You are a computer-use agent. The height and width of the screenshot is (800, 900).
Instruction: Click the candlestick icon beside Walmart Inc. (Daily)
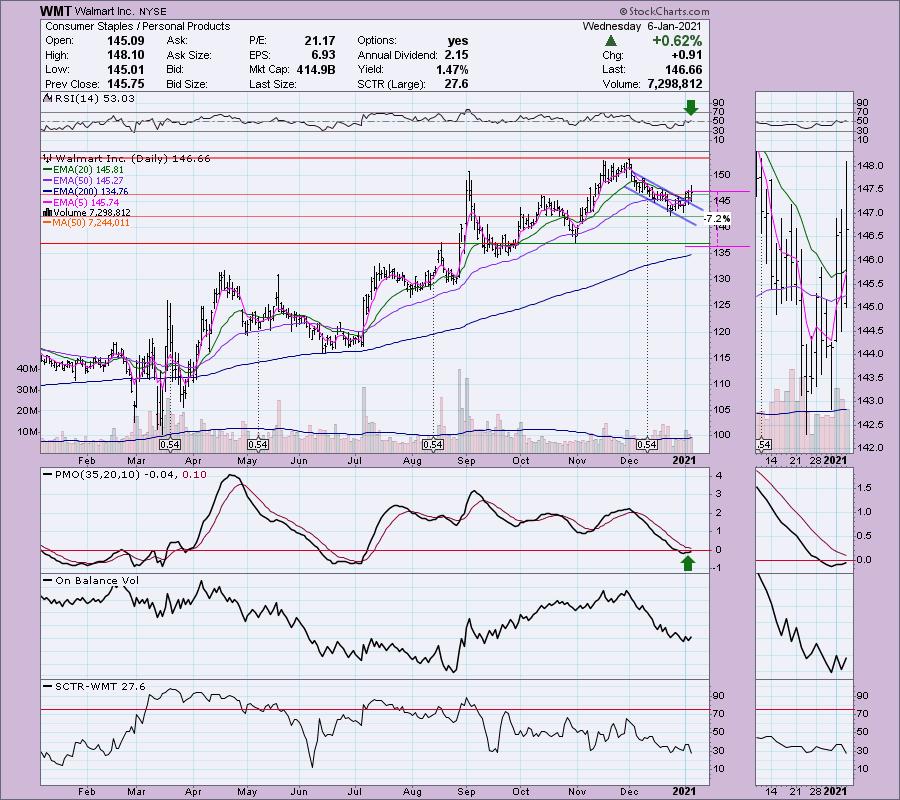(48, 158)
